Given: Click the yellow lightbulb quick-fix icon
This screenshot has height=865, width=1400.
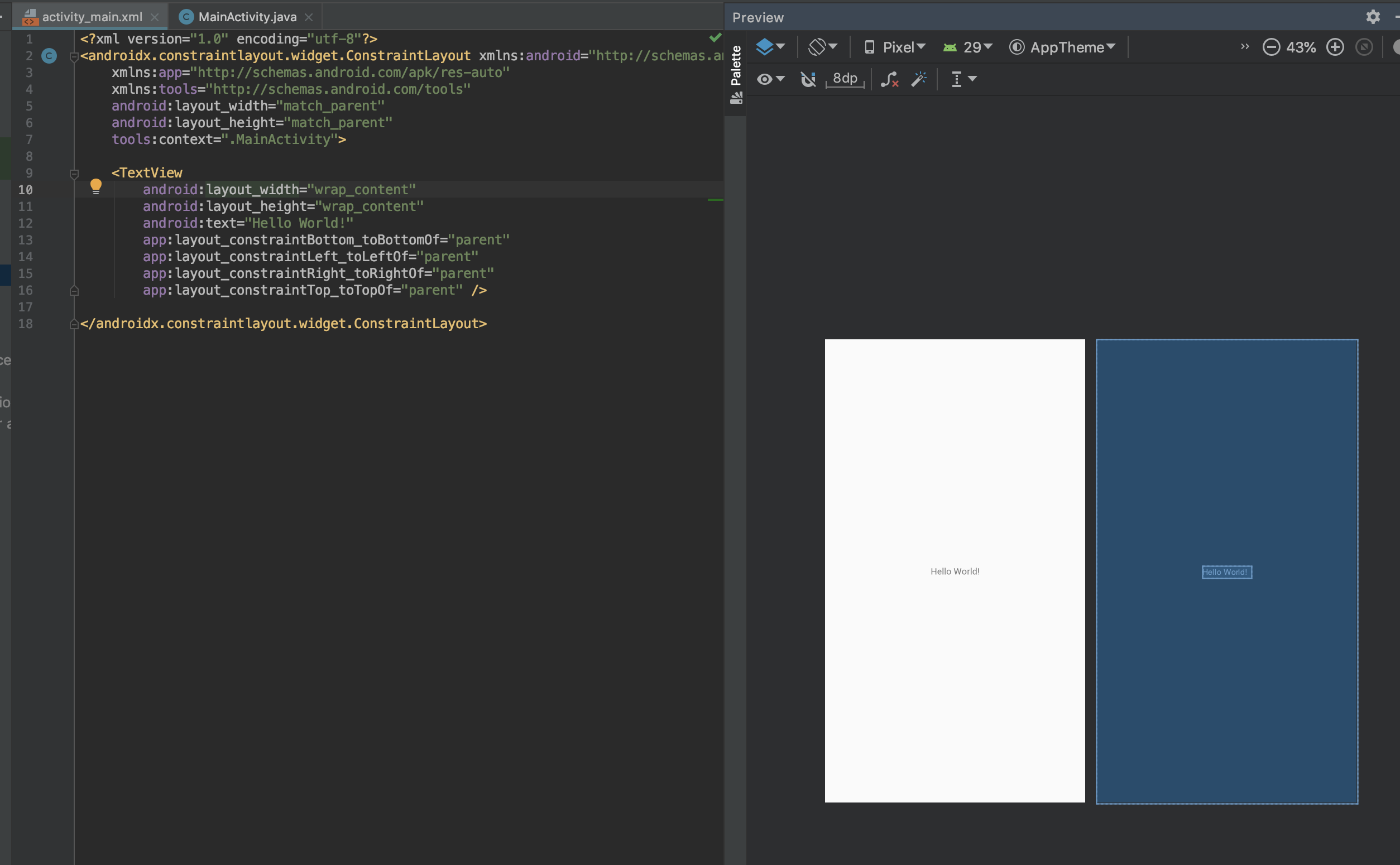Looking at the screenshot, I should [x=95, y=186].
